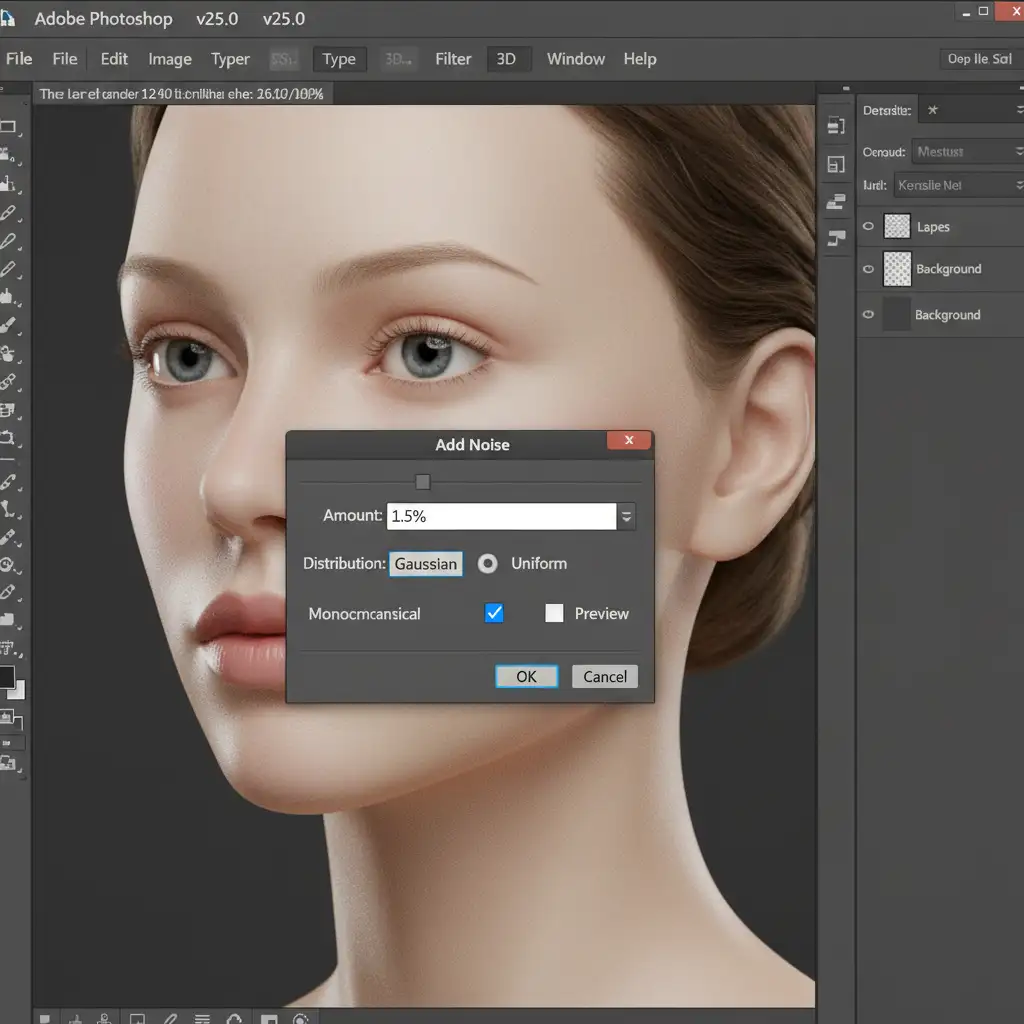The image size is (1024, 1024).
Task: Select the Uniform distribution radio button
Action: point(487,564)
